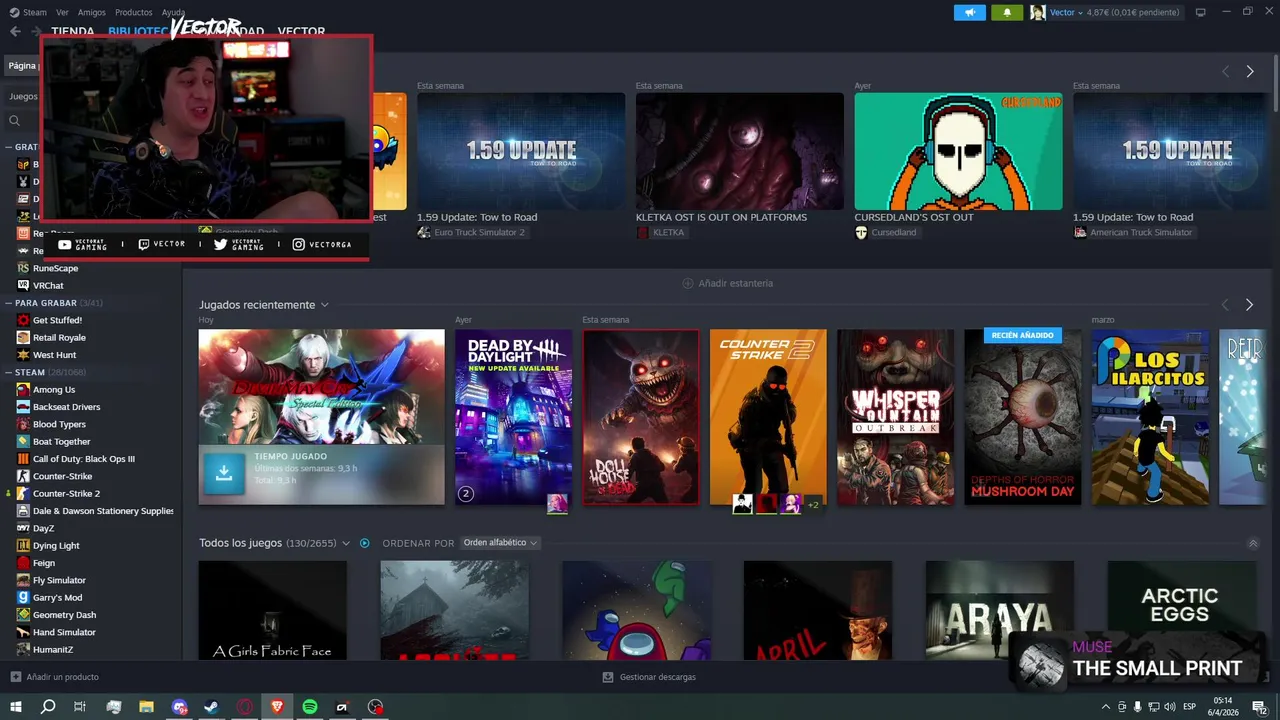Go back with the navigation arrow
Image resolution: width=1280 pixels, height=720 pixels.
[x=15, y=31]
